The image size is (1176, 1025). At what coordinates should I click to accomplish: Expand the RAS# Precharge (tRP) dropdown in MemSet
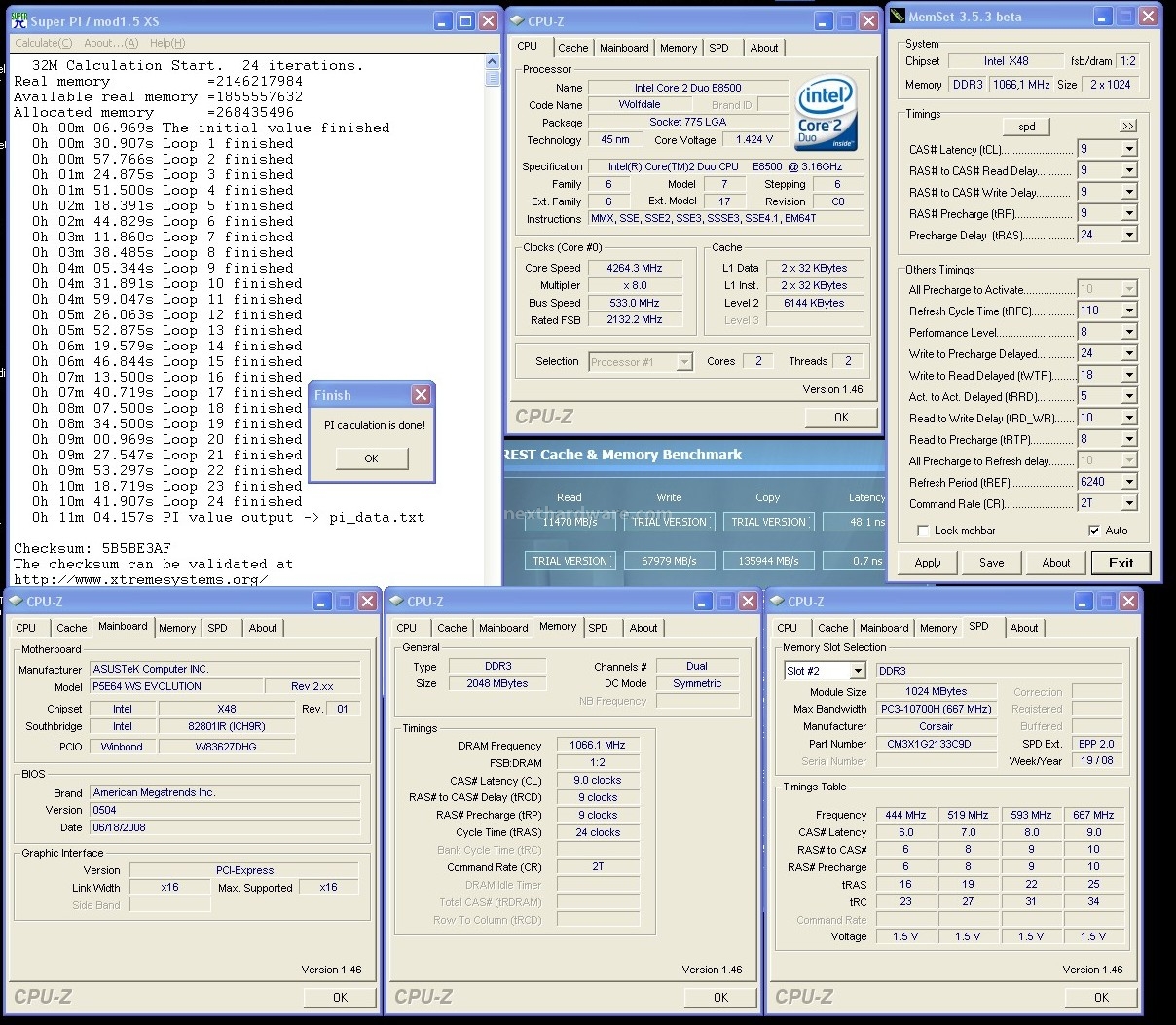1129,213
